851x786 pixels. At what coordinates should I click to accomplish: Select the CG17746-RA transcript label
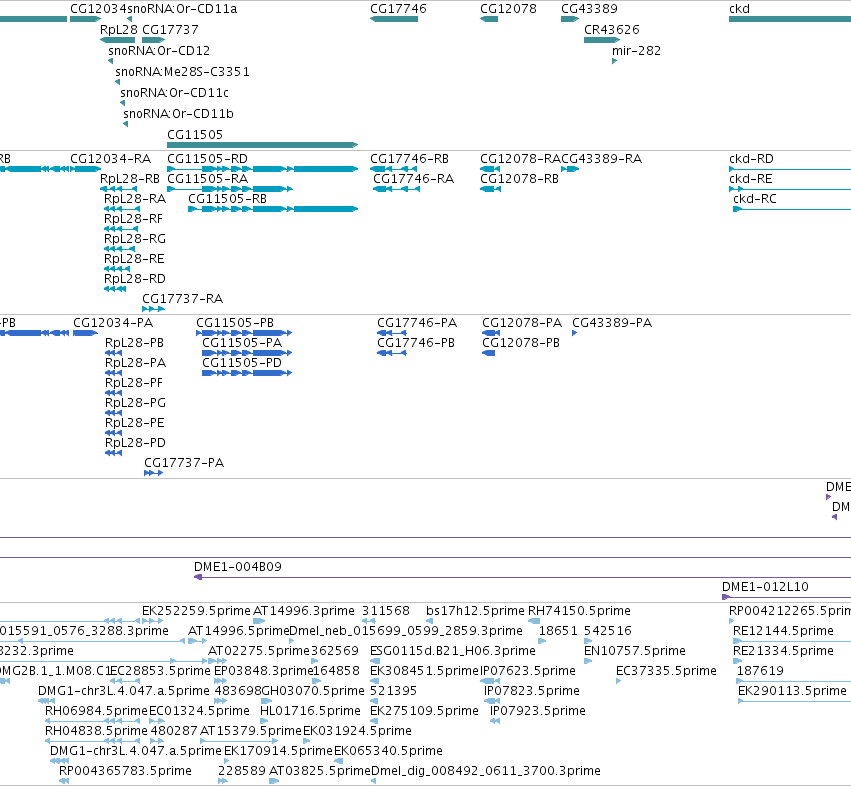click(414, 179)
